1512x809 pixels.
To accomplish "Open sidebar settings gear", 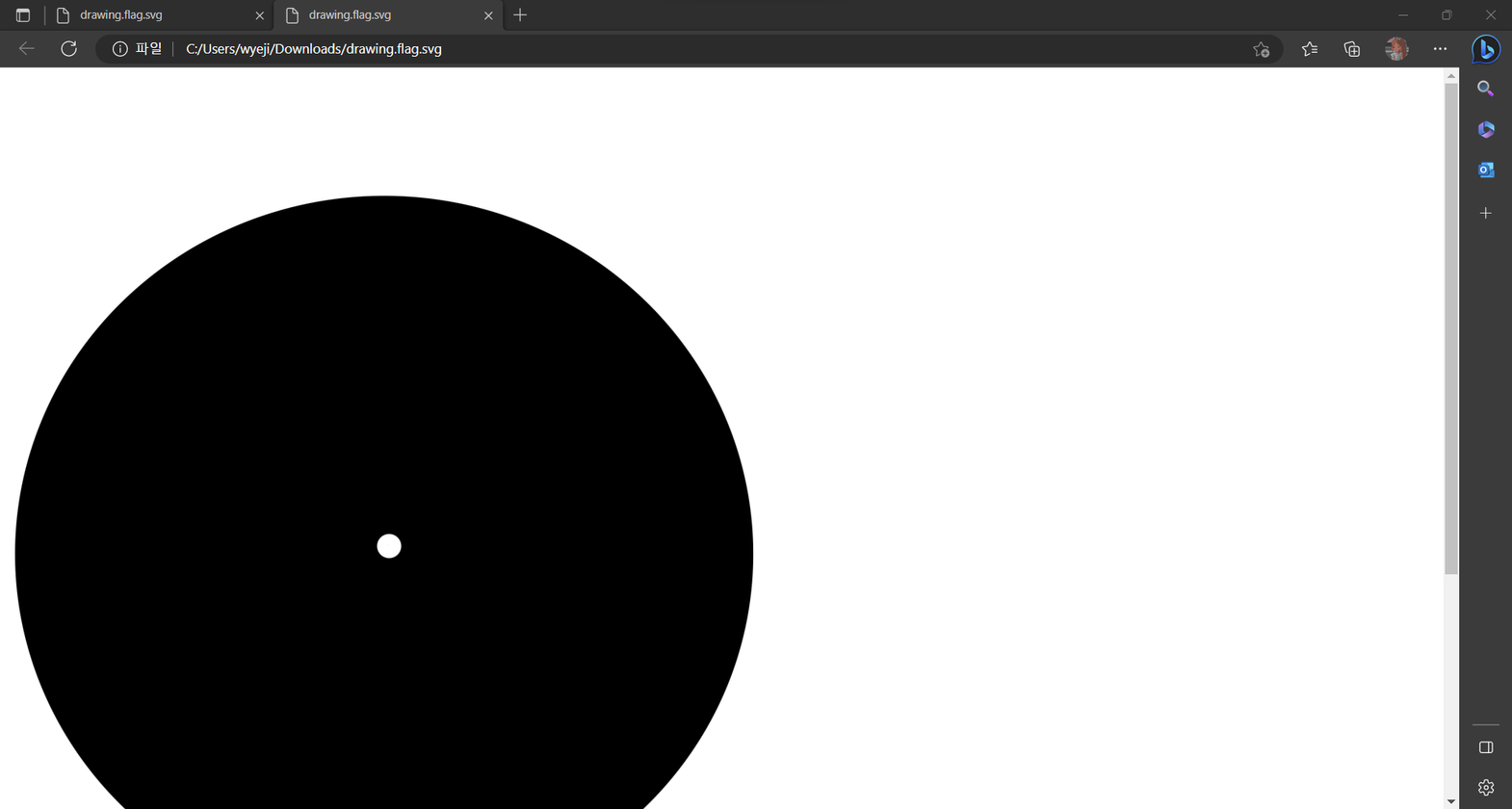I will (1486, 788).
